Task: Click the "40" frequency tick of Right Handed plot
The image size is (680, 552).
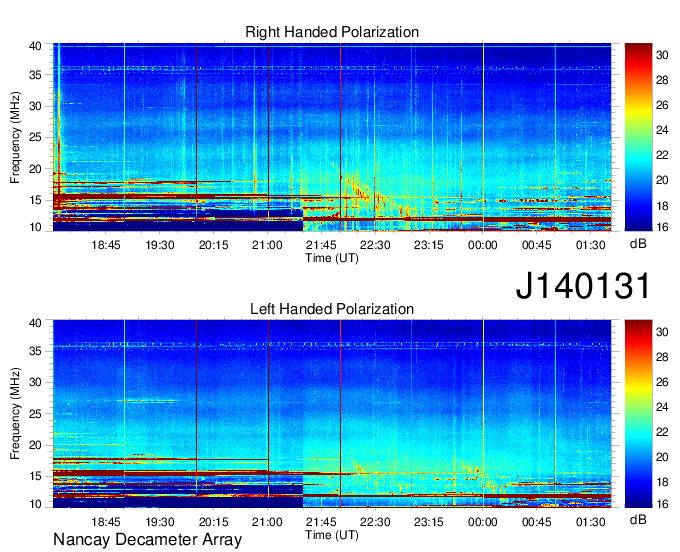Action: pos(35,46)
